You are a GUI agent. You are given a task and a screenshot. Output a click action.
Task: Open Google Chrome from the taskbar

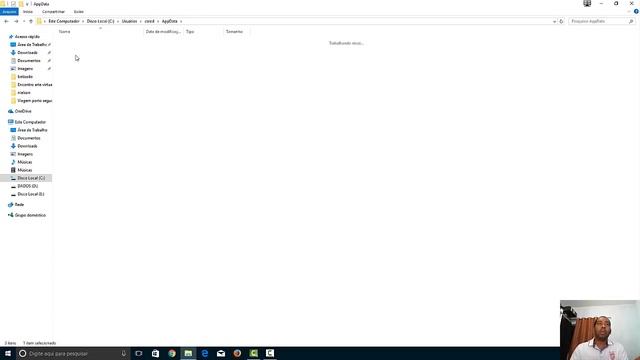coord(172,353)
